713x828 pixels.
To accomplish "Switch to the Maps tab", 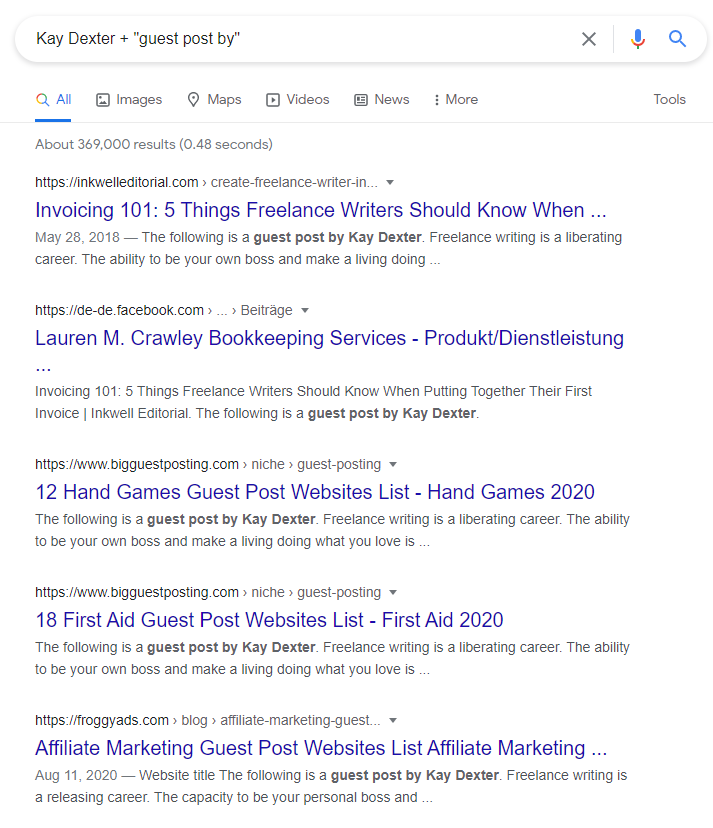I will pos(214,99).
